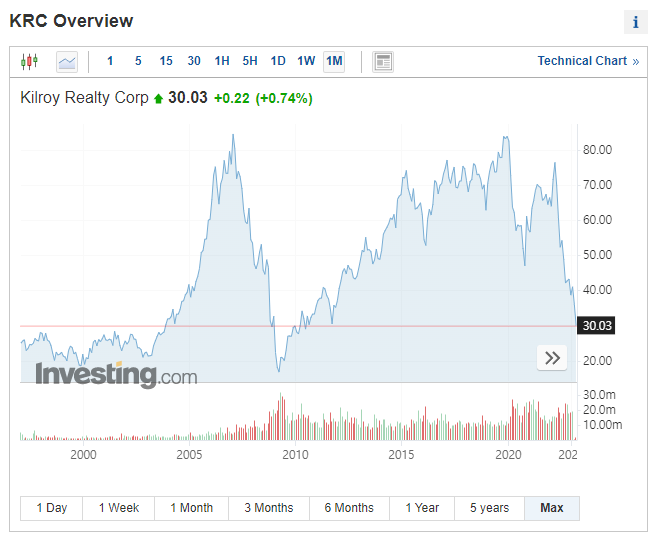Choose the 1 Year range tab
The height and width of the screenshot is (541, 659).
coord(422,508)
